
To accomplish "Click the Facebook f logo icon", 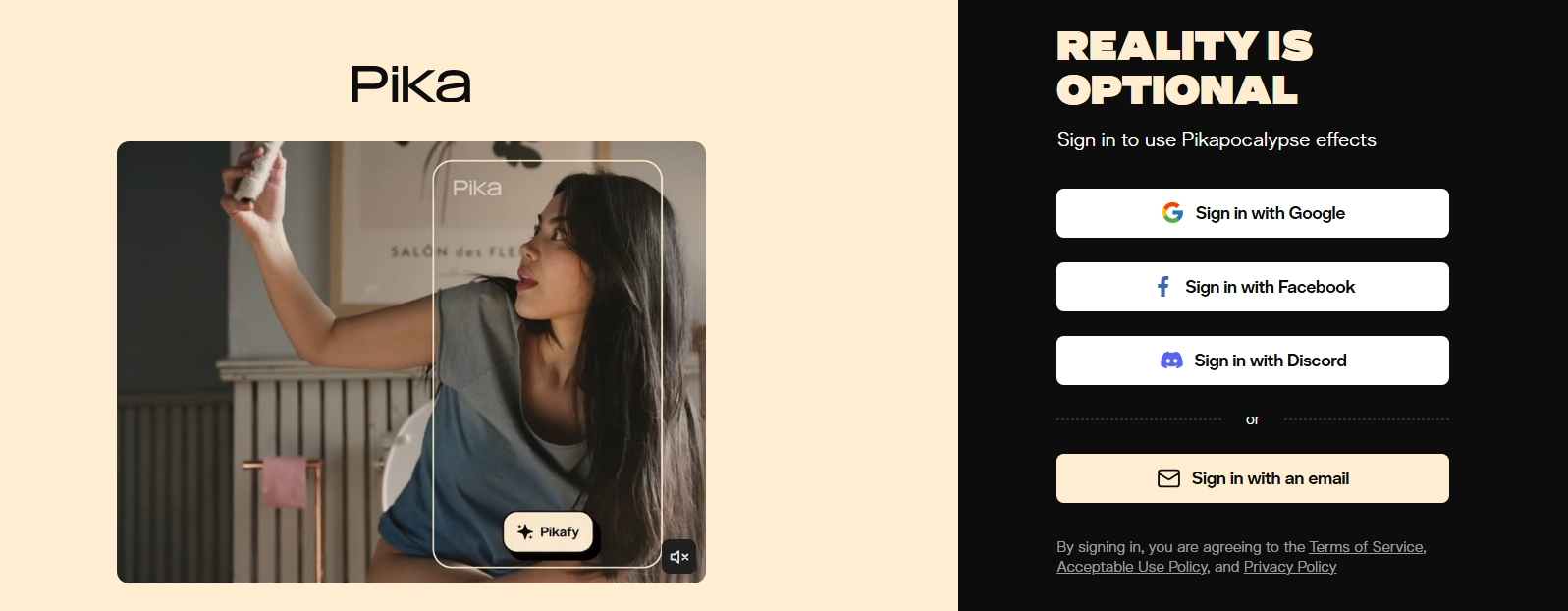I will [1163, 287].
